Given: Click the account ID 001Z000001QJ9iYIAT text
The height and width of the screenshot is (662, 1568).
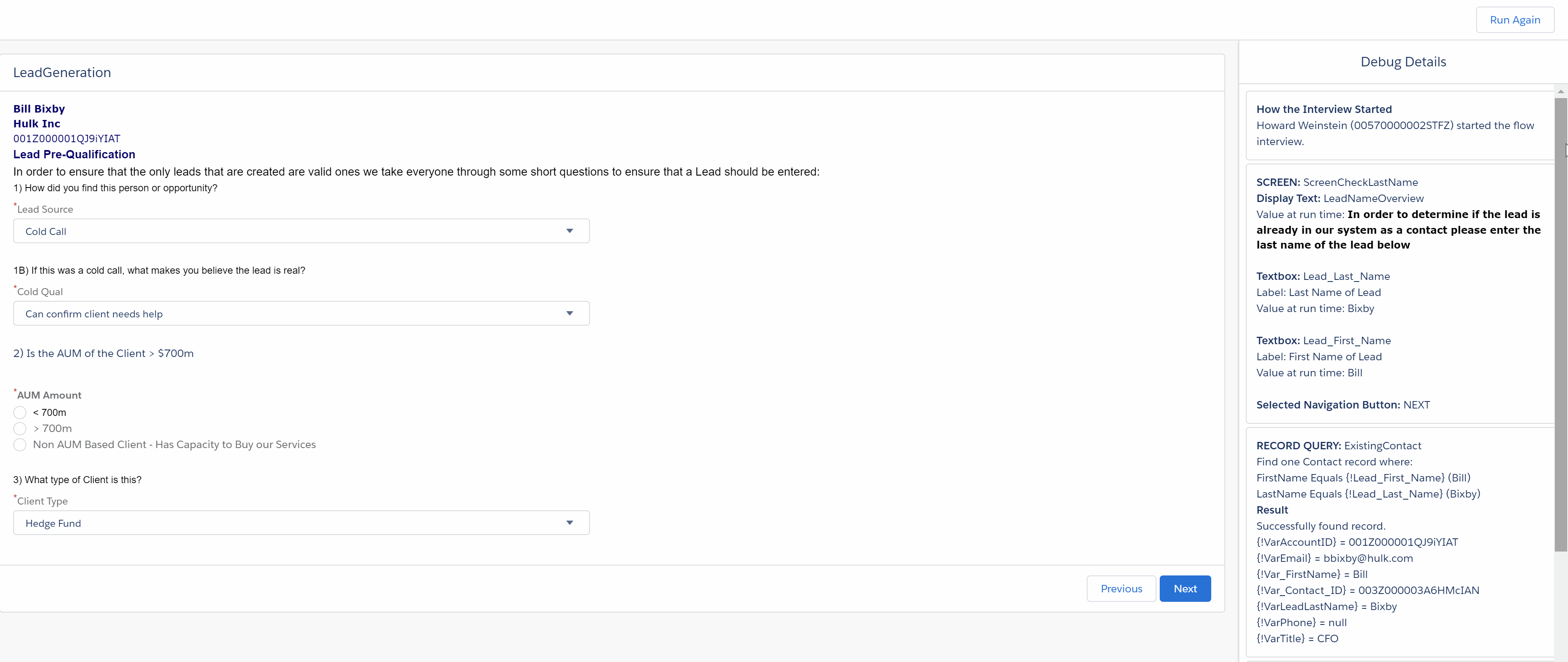Looking at the screenshot, I should point(67,139).
